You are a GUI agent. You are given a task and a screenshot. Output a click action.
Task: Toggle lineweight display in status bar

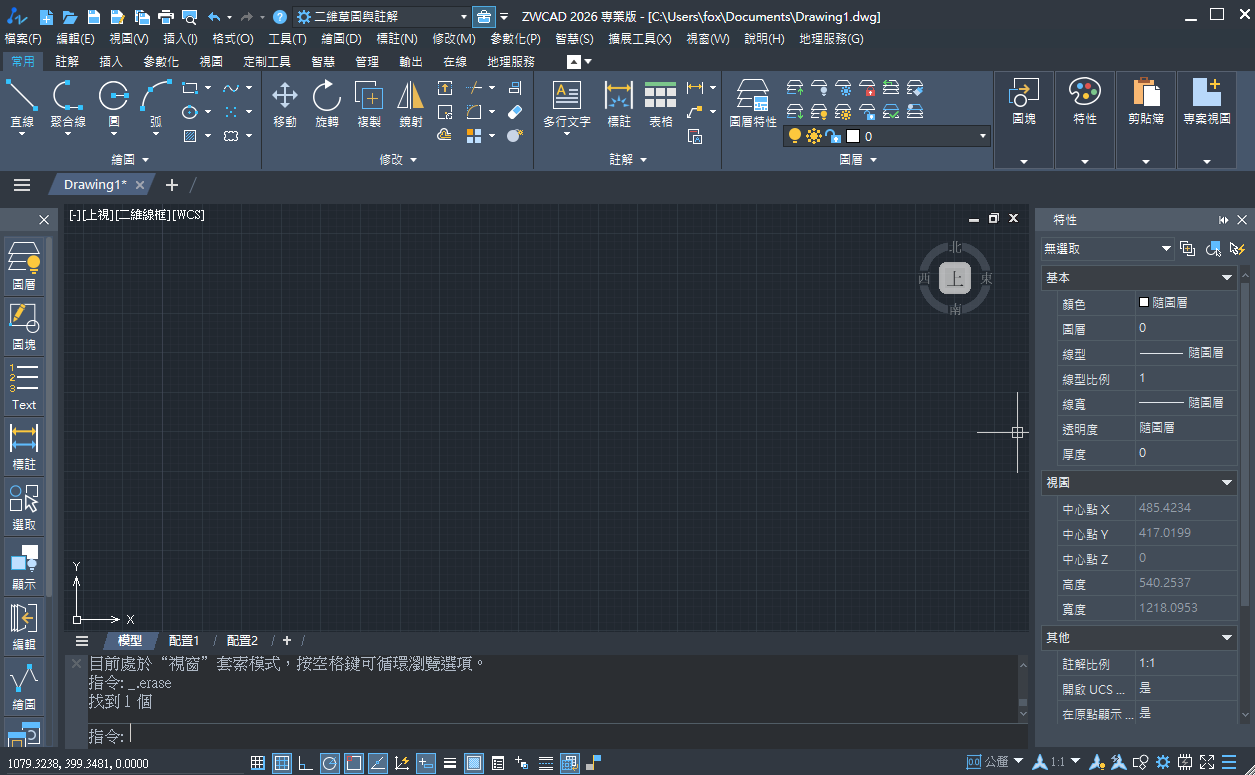450,763
